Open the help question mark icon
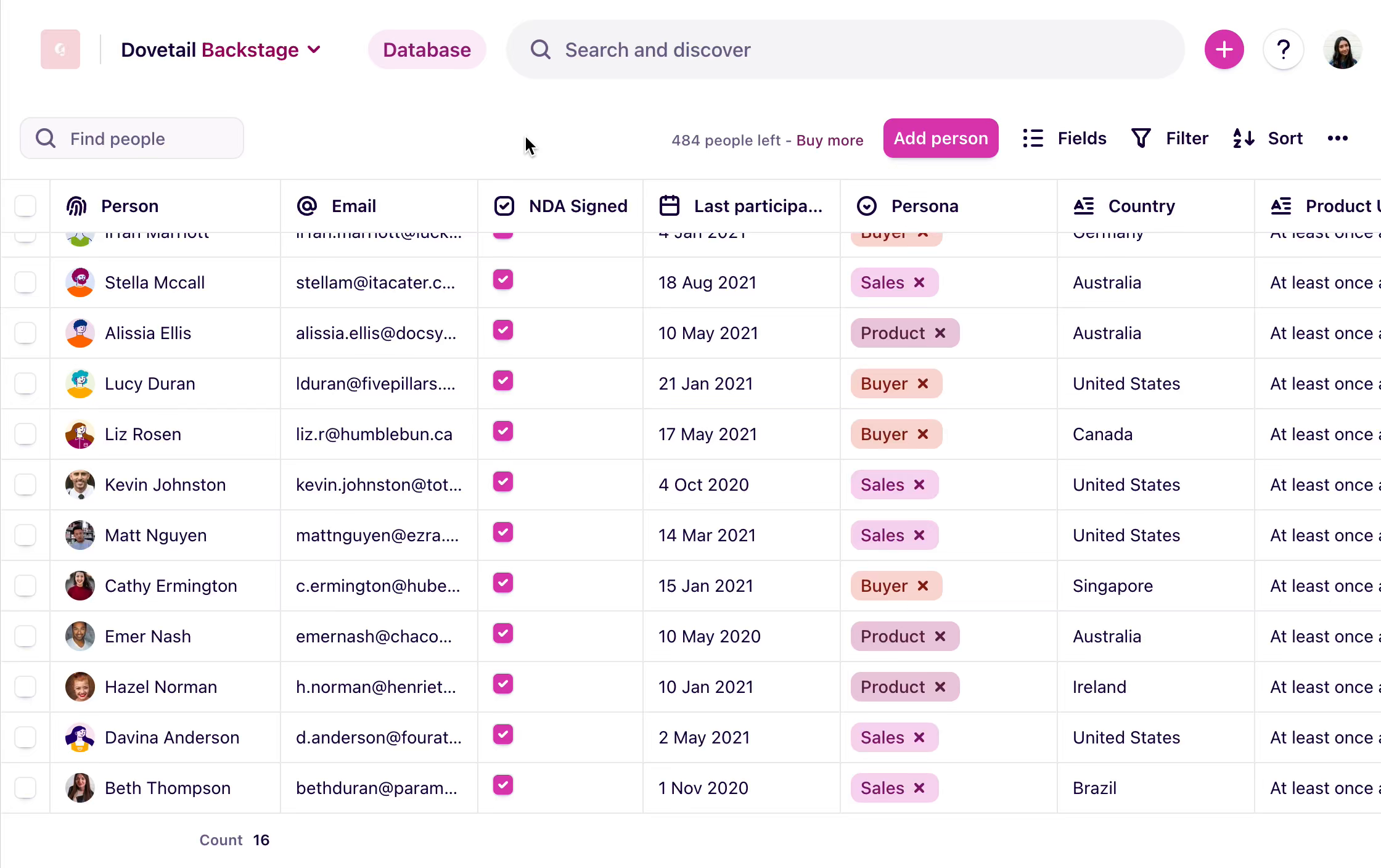The image size is (1381, 868). click(1283, 49)
